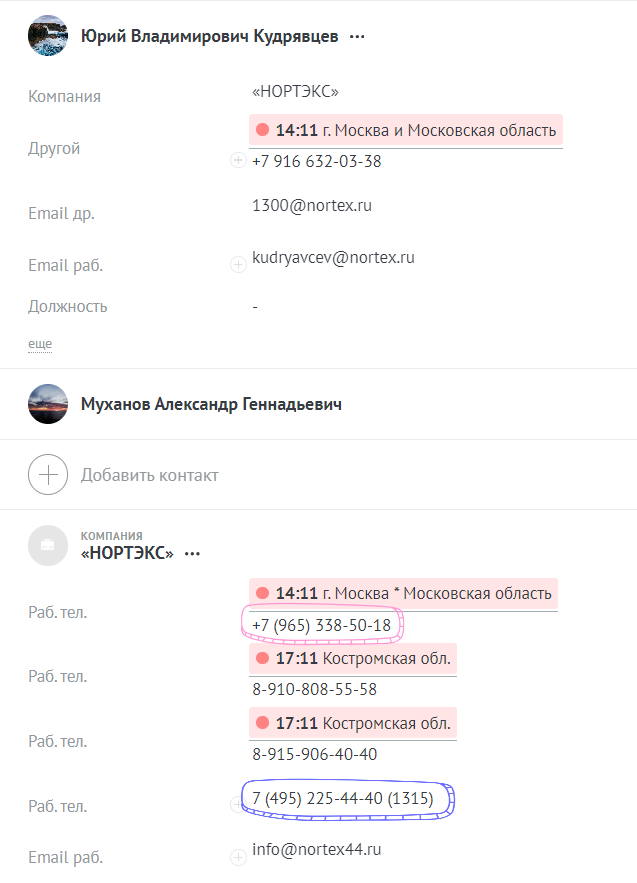Image resolution: width=637 pixels, height=883 pixels.
Task: Open options menu next to Кудрявцев name
Action: click(357, 37)
